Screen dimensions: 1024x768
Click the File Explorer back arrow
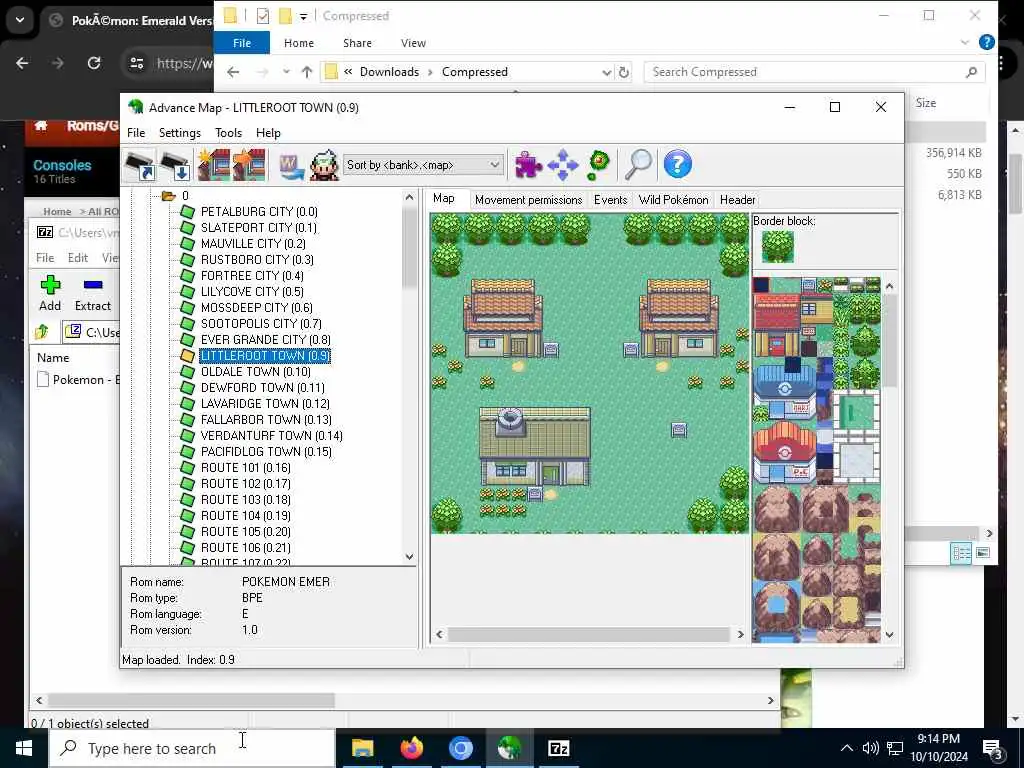[x=233, y=72]
